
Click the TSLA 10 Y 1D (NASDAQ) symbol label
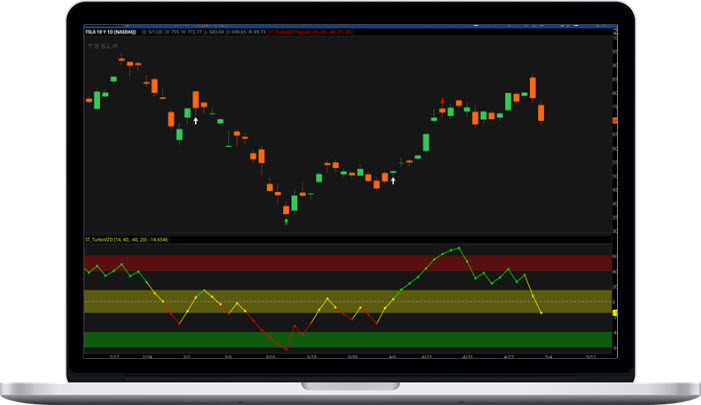[x=112, y=32]
